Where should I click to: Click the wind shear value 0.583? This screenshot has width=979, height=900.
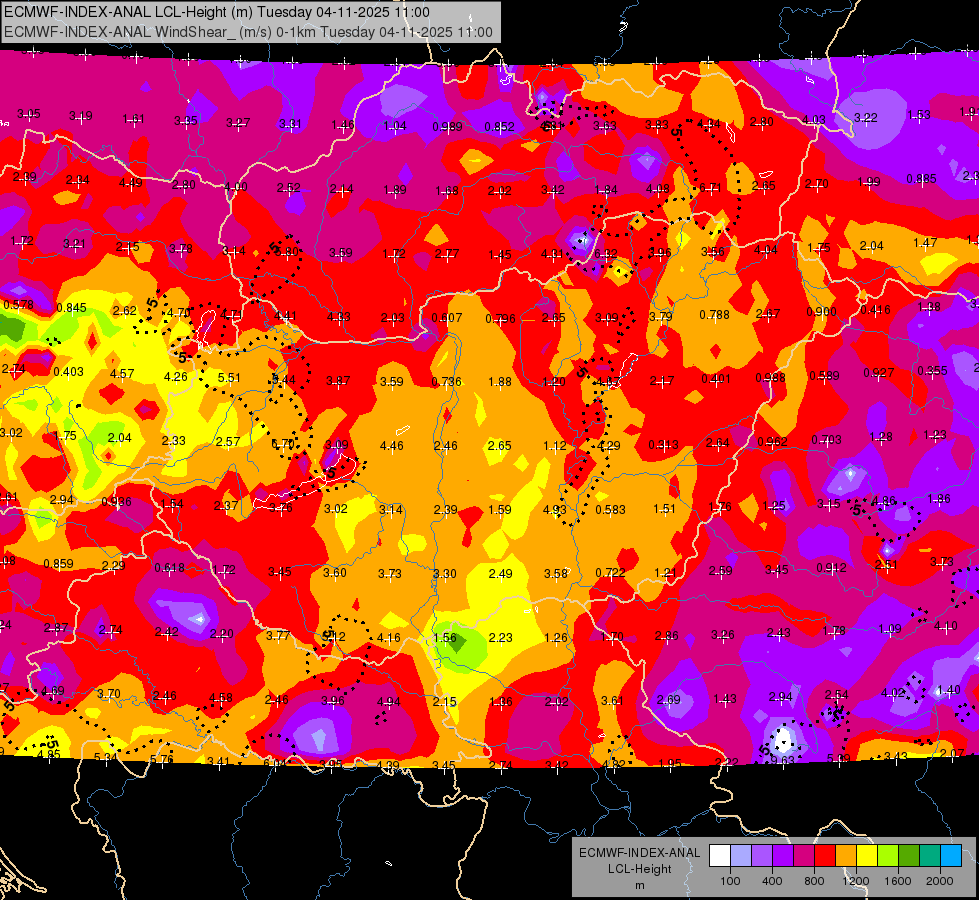(x=611, y=510)
